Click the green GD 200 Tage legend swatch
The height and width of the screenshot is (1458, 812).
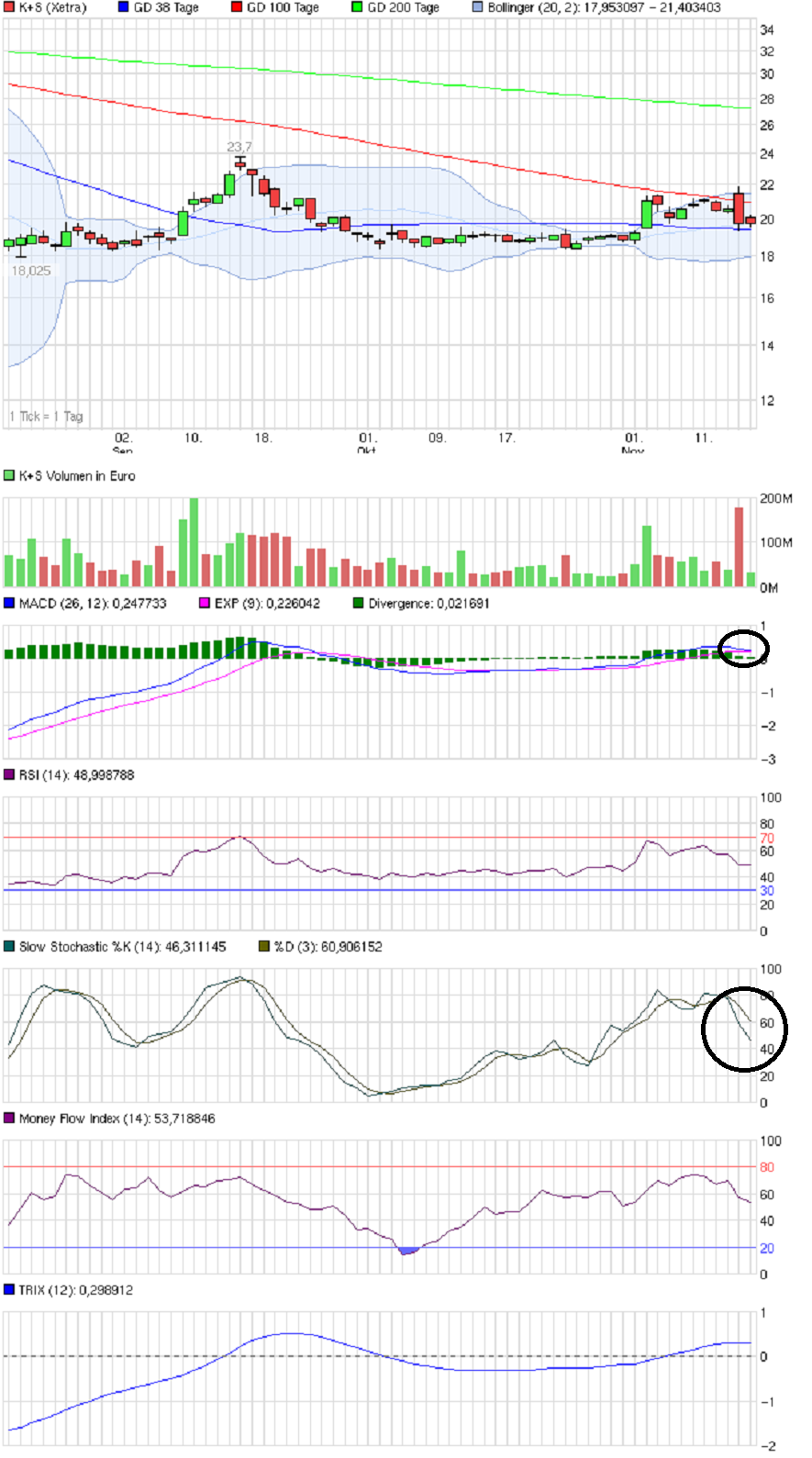pos(357,7)
